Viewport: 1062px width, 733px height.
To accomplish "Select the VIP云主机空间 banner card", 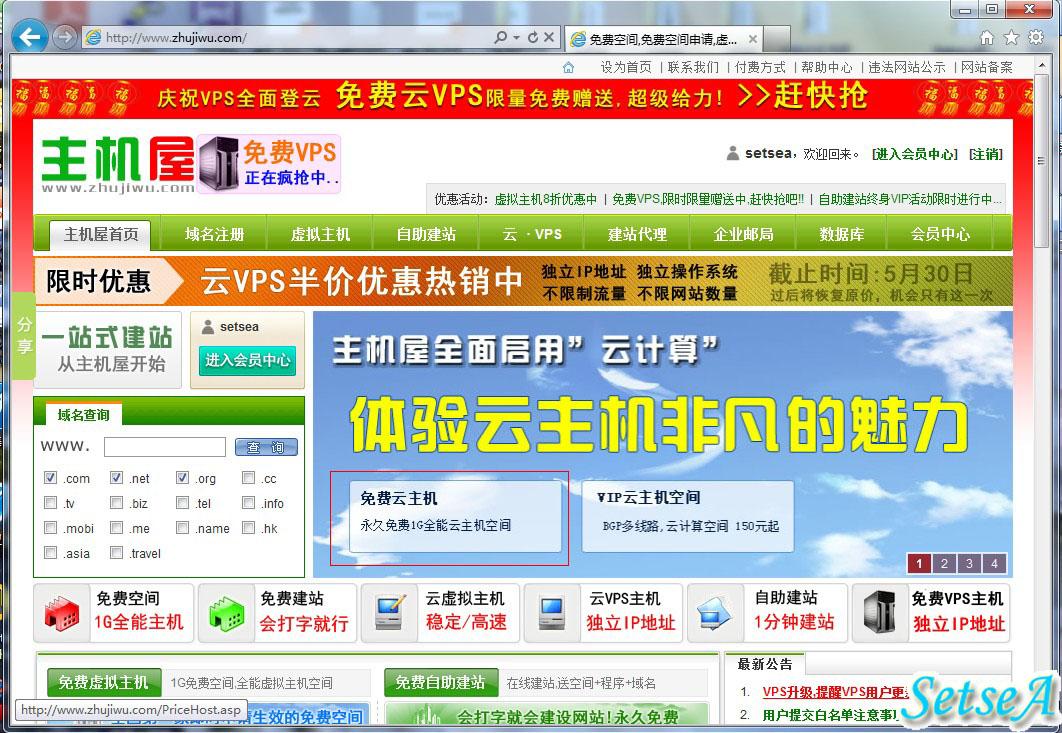I will tap(687, 516).
